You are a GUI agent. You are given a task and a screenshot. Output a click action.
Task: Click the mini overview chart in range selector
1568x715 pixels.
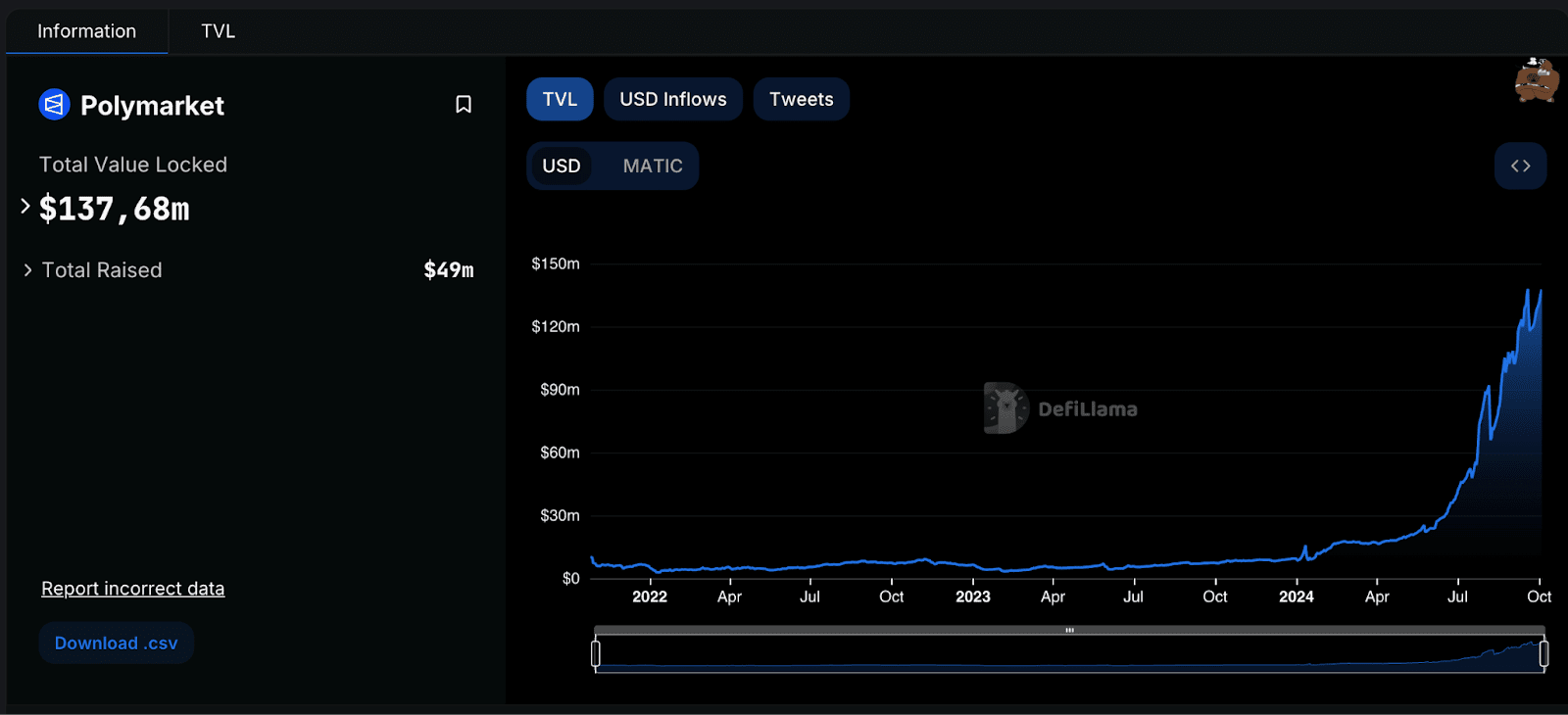point(1069,653)
